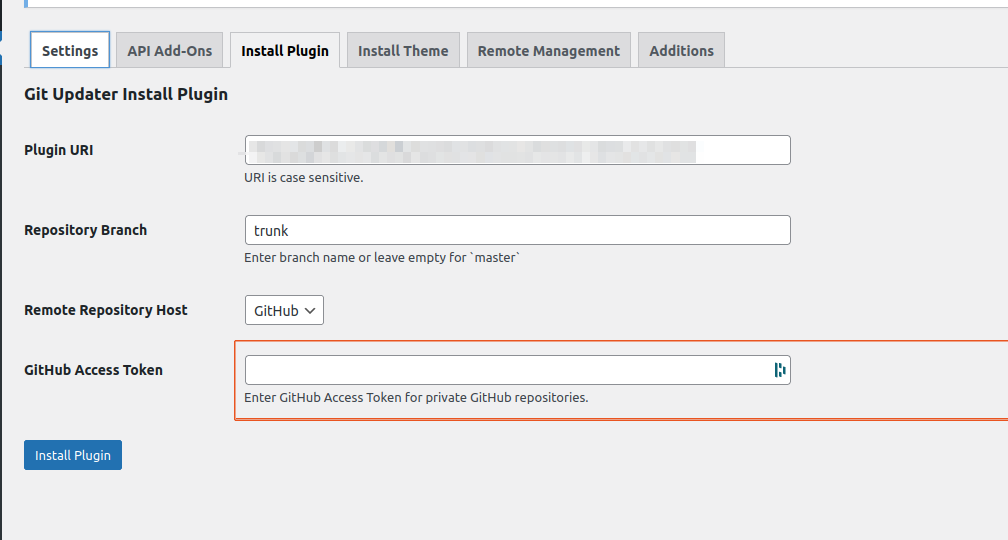Image resolution: width=1008 pixels, height=540 pixels.
Task: Click the Repository Branch label
Action: click(85, 230)
